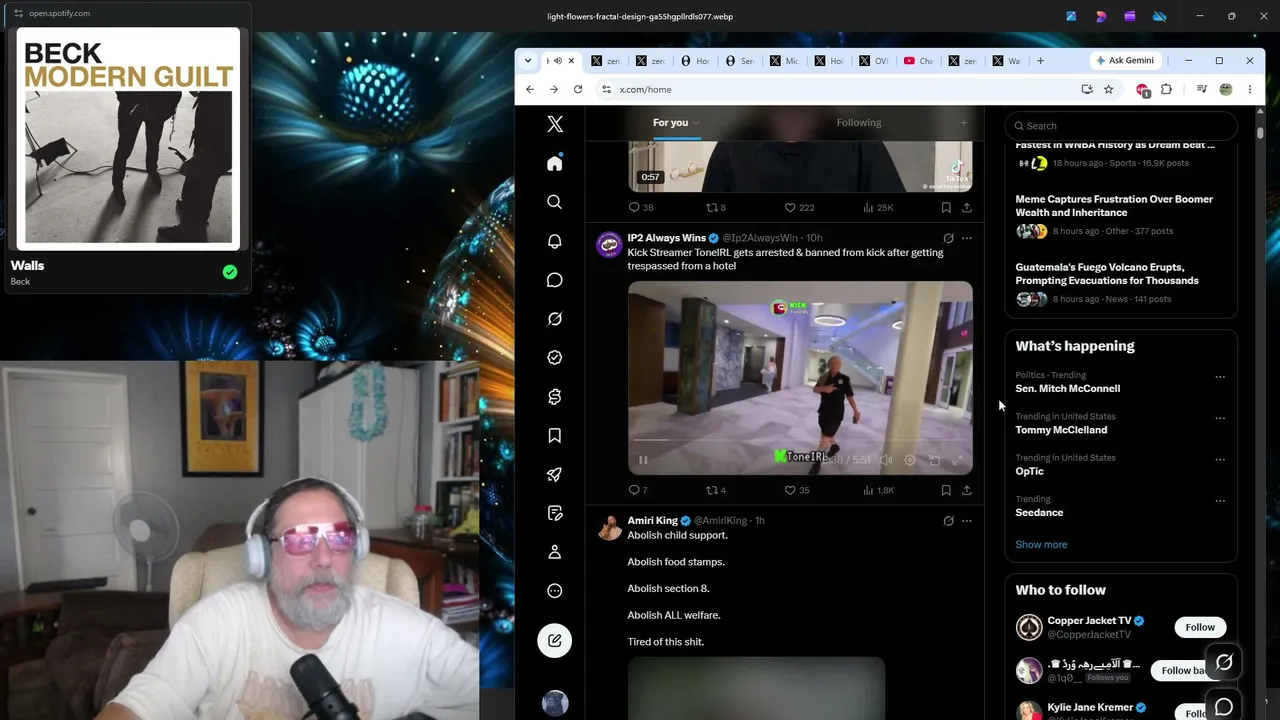The width and height of the screenshot is (1280, 720).
Task: Open Chrome media controls icon
Action: click(1202, 90)
